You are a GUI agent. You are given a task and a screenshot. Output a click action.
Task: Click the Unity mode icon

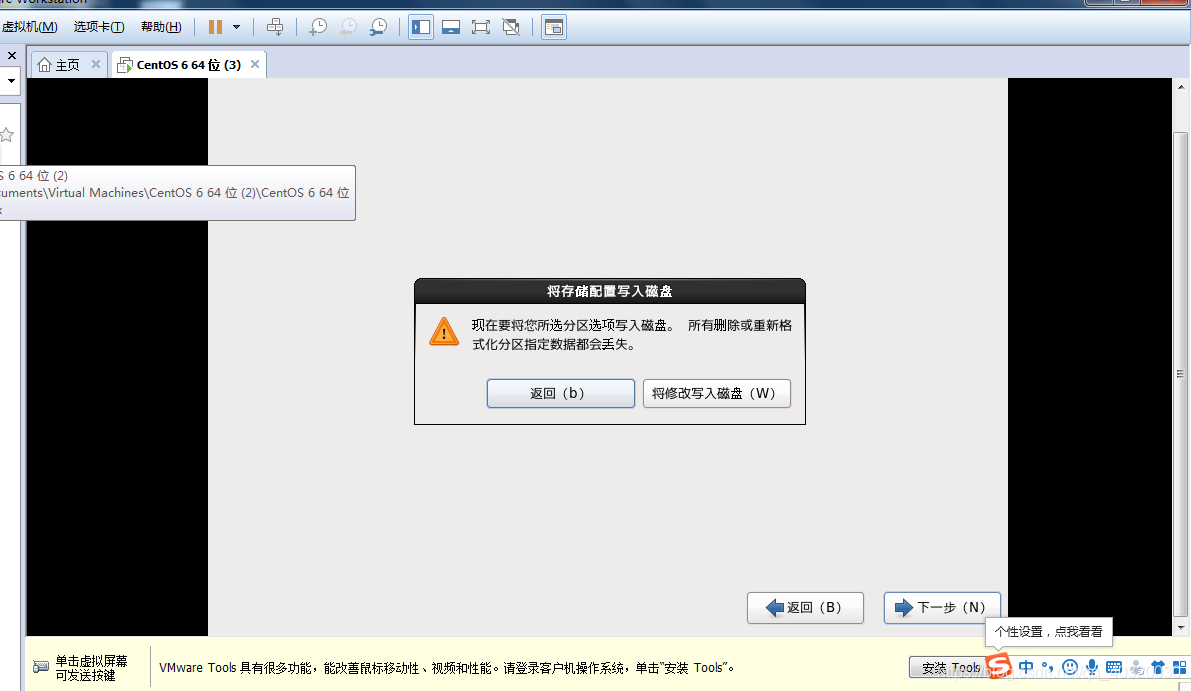click(x=511, y=27)
